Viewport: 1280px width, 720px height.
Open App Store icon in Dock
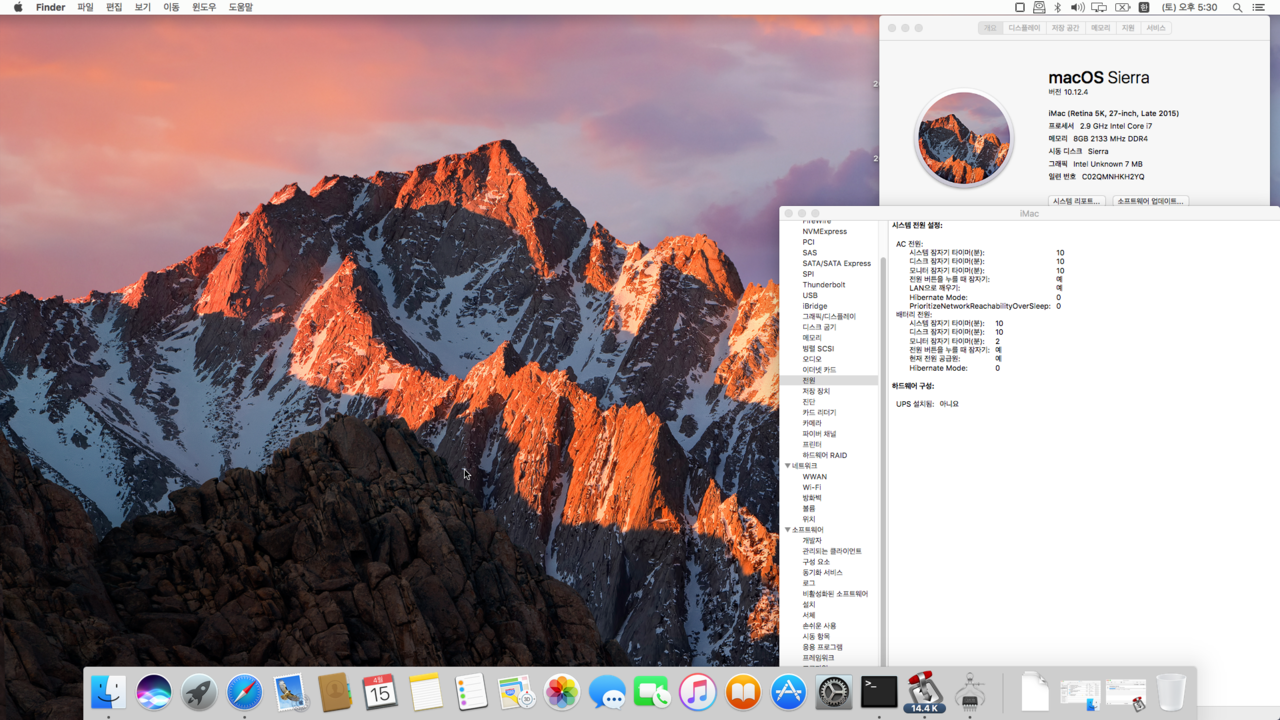[788, 692]
